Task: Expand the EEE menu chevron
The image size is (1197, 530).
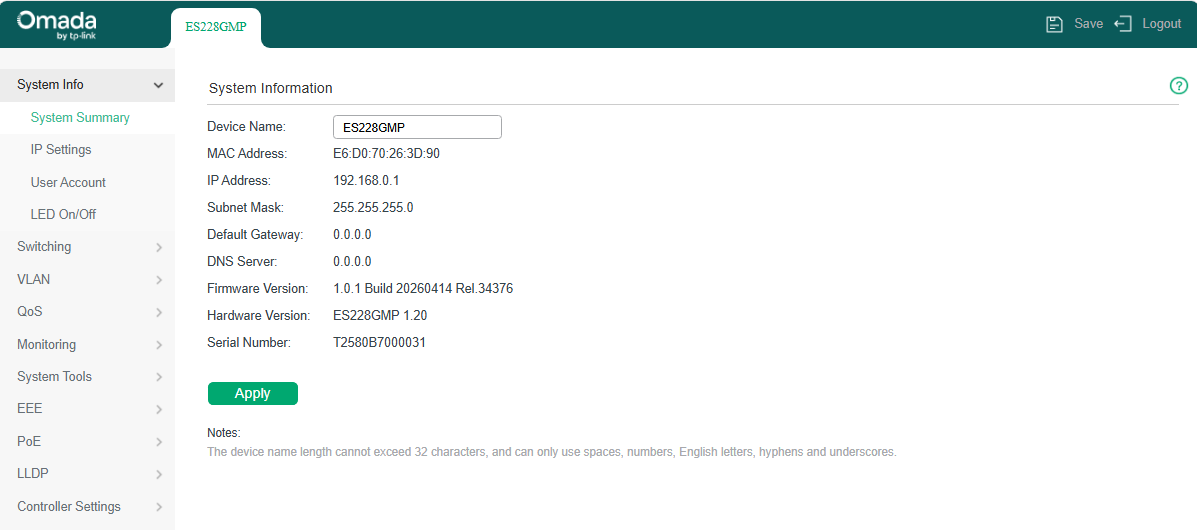Action: 159,409
